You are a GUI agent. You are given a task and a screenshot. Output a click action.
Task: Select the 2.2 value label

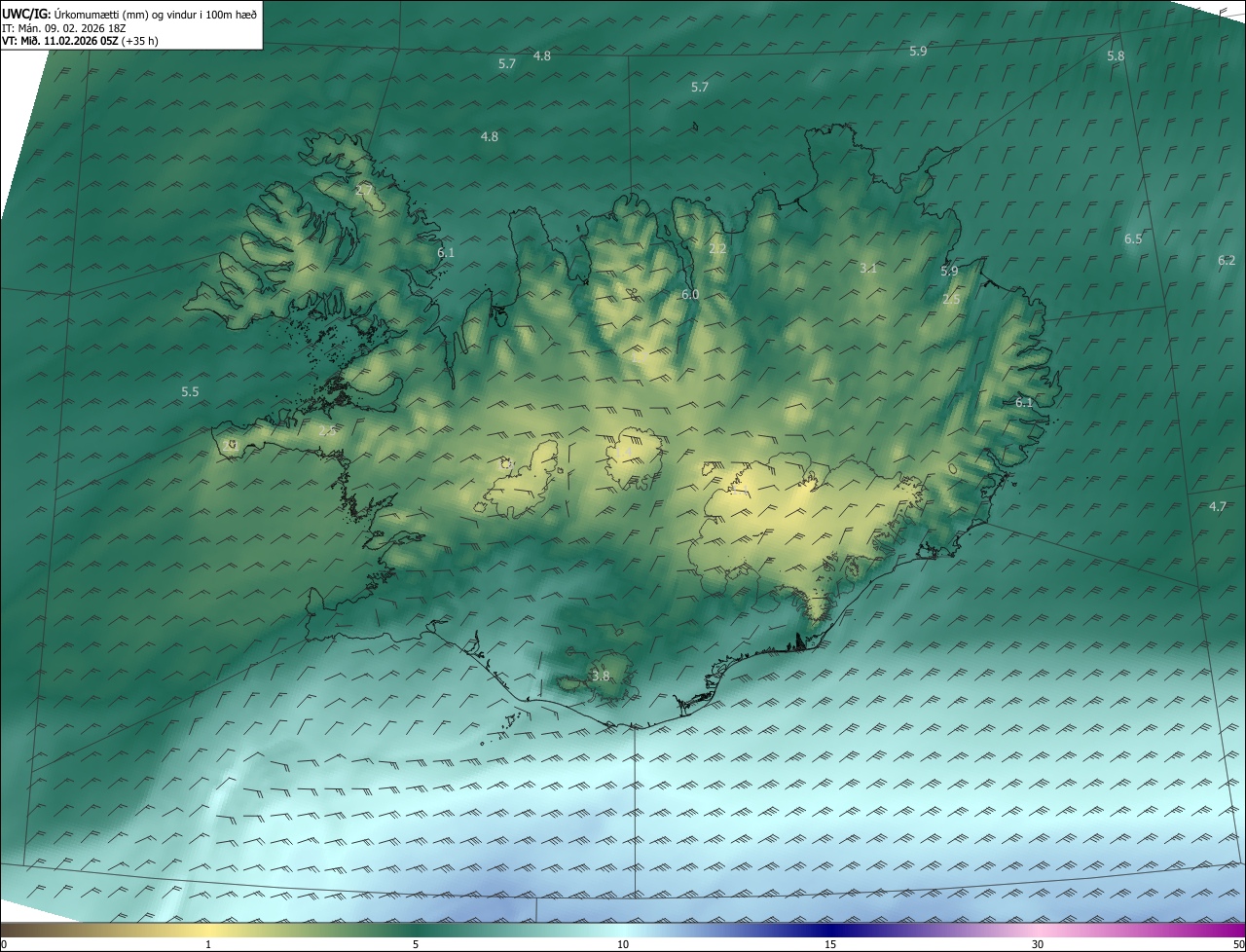pos(717,249)
